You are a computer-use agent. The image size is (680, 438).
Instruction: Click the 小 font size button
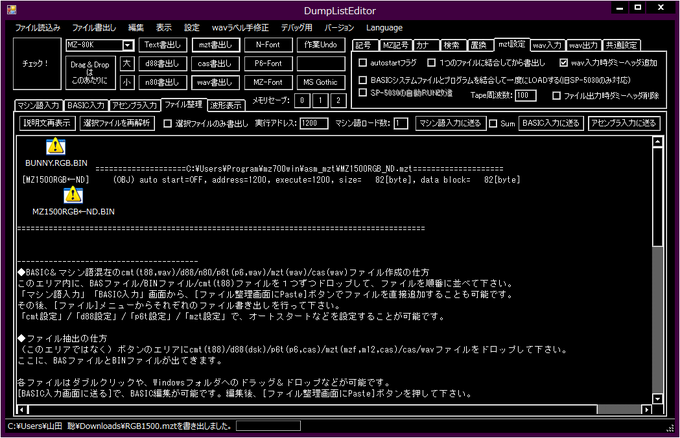tap(127, 82)
